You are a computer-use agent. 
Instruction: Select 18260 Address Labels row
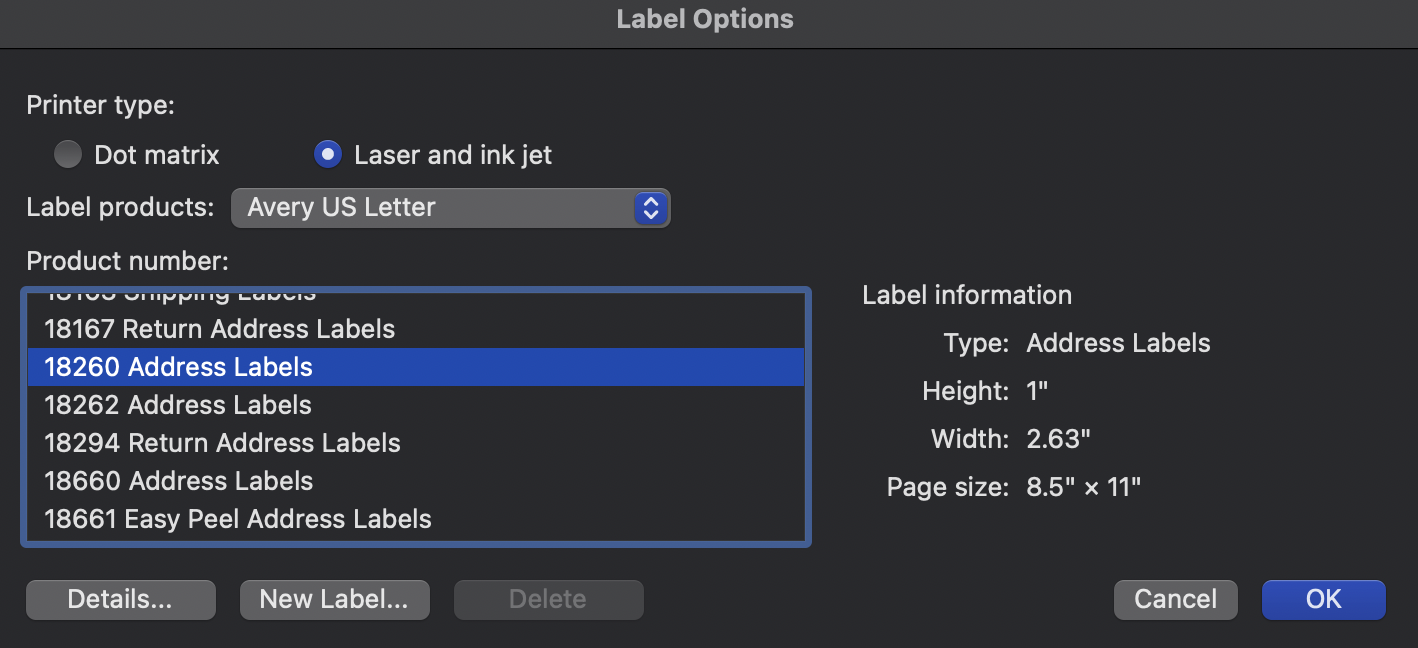pos(416,367)
